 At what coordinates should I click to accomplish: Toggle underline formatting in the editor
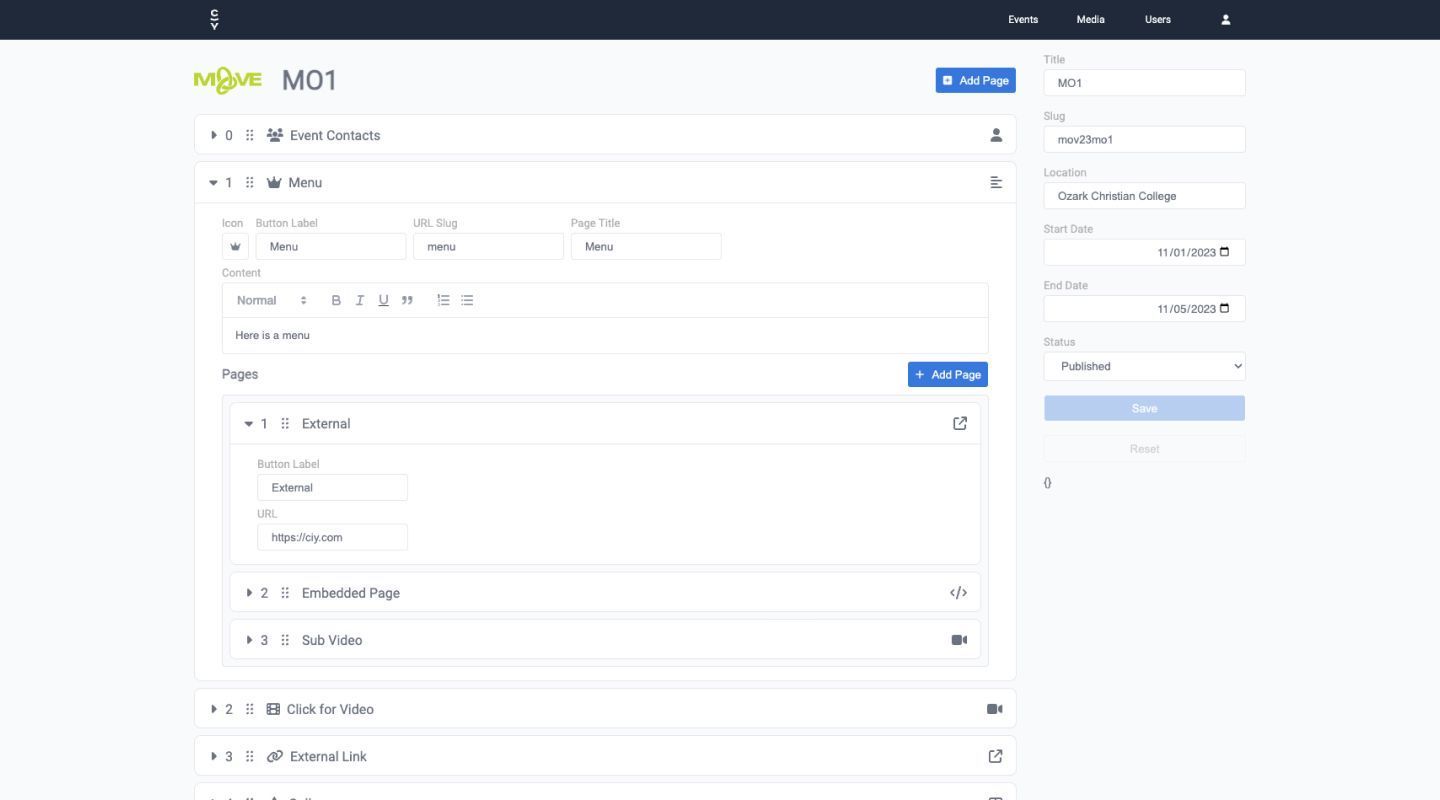pos(383,300)
